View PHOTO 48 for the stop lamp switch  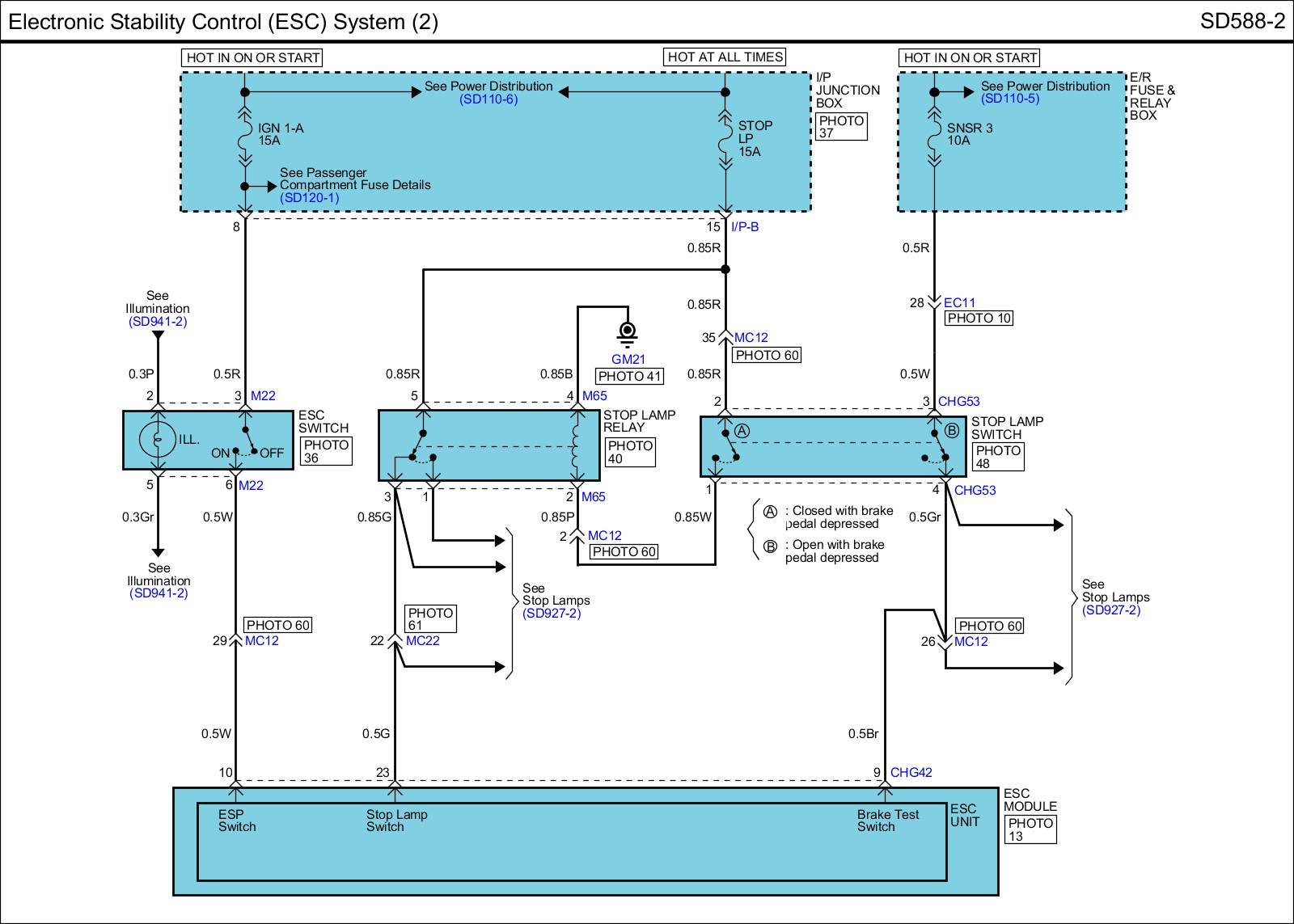[998, 457]
